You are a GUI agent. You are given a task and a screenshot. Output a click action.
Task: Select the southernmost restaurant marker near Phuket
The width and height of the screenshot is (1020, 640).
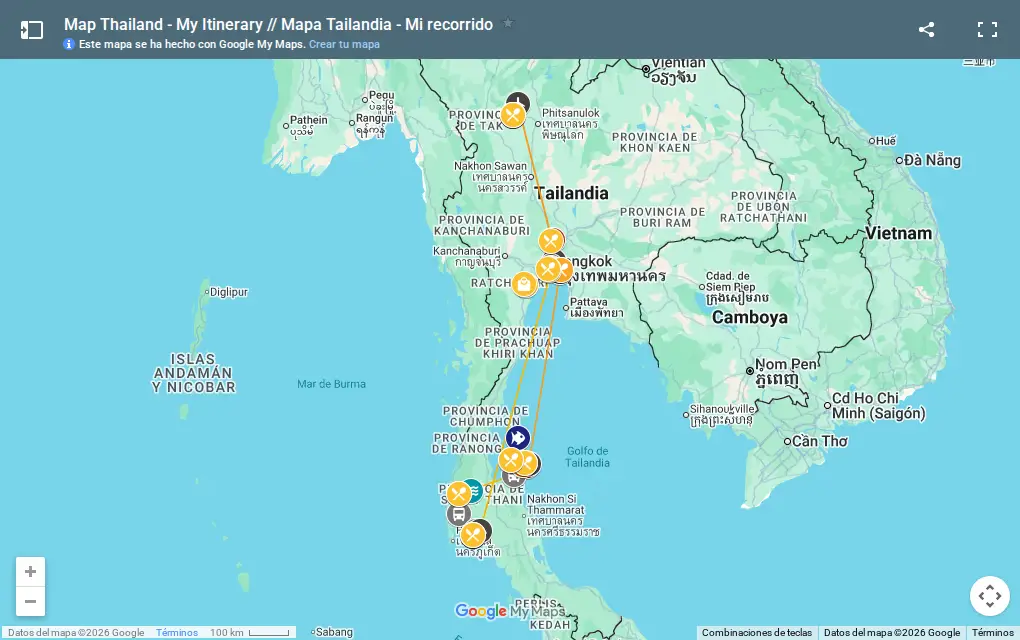coord(473,535)
